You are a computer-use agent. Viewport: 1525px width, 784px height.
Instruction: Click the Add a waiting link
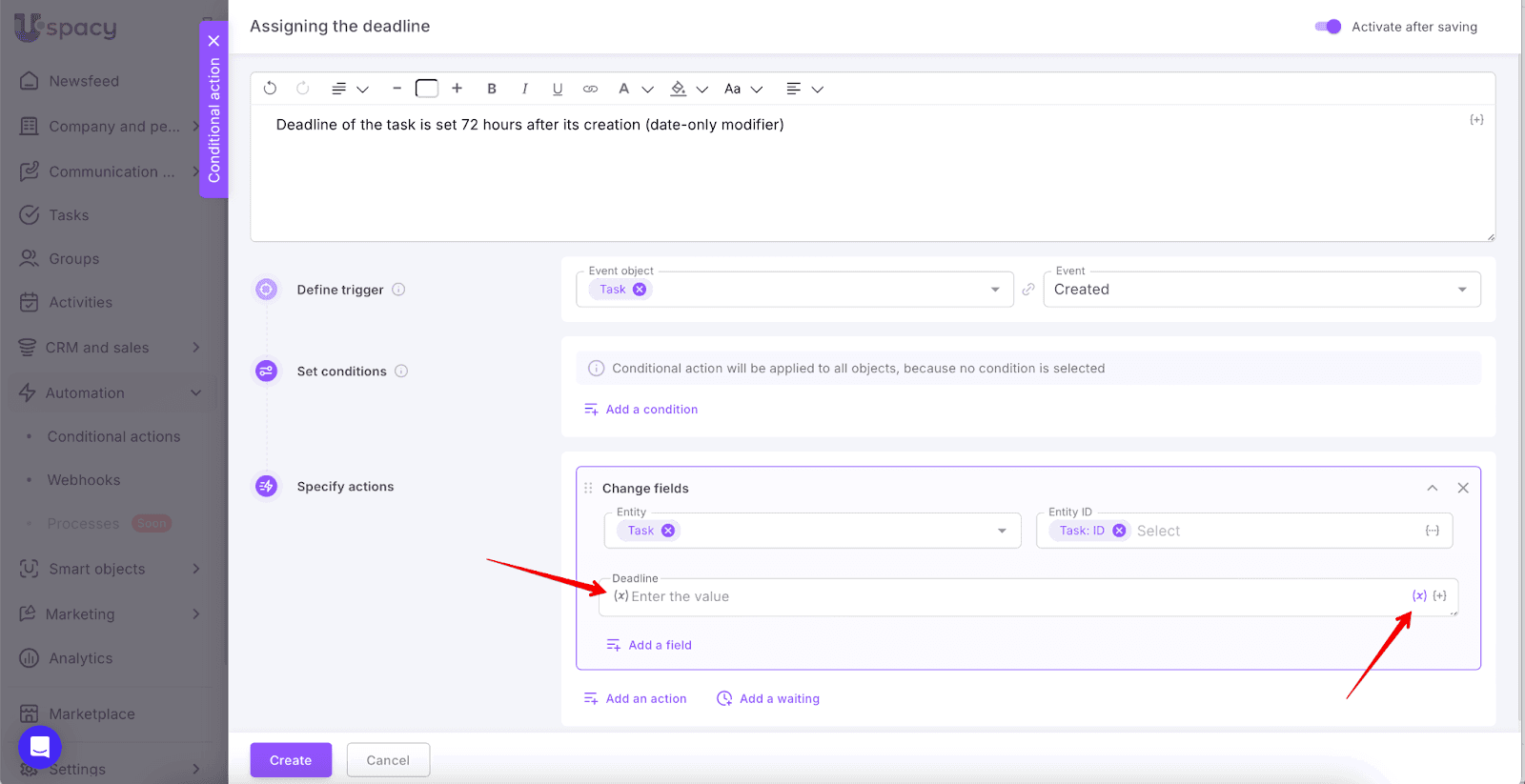[x=779, y=699]
